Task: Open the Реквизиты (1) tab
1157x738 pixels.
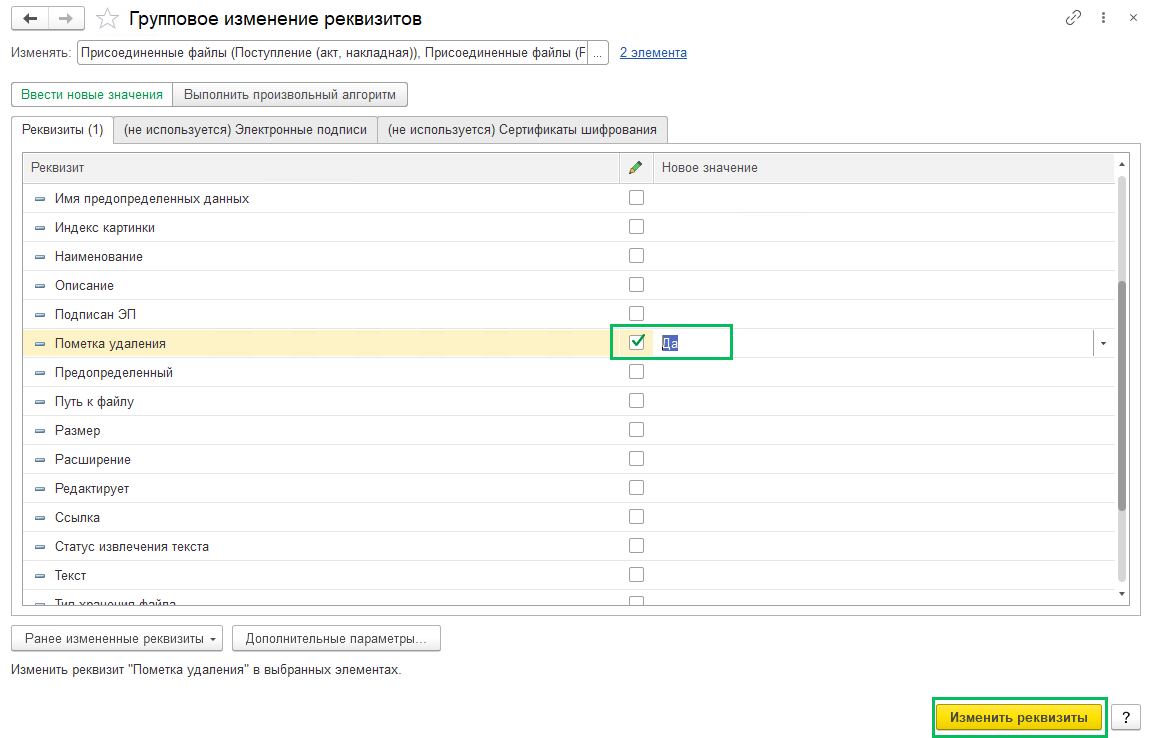Action: click(x=63, y=130)
